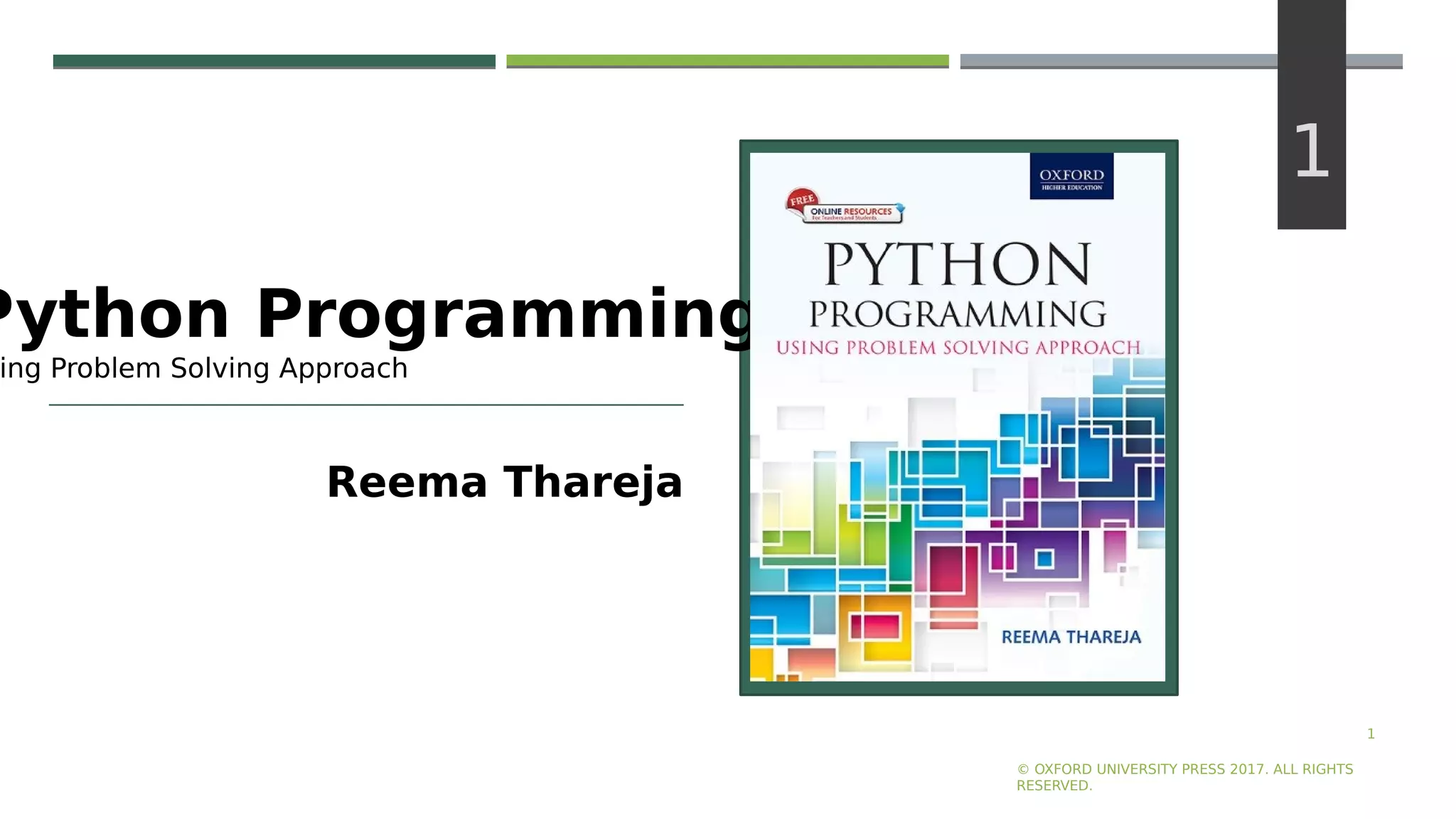Click the dark green header bar
The width and height of the screenshot is (1456, 819).
pyautogui.click(x=274, y=61)
